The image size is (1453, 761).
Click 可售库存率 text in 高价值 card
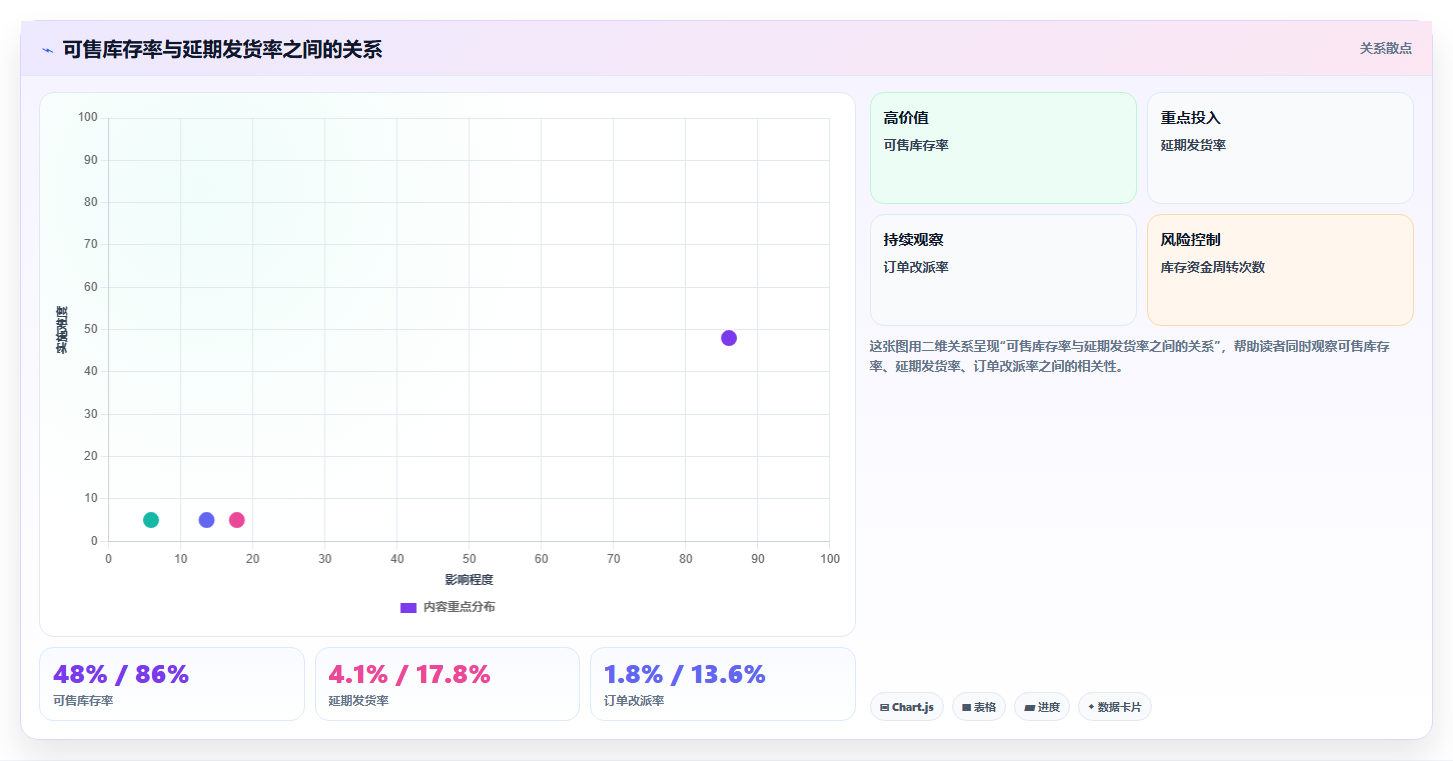tap(916, 145)
